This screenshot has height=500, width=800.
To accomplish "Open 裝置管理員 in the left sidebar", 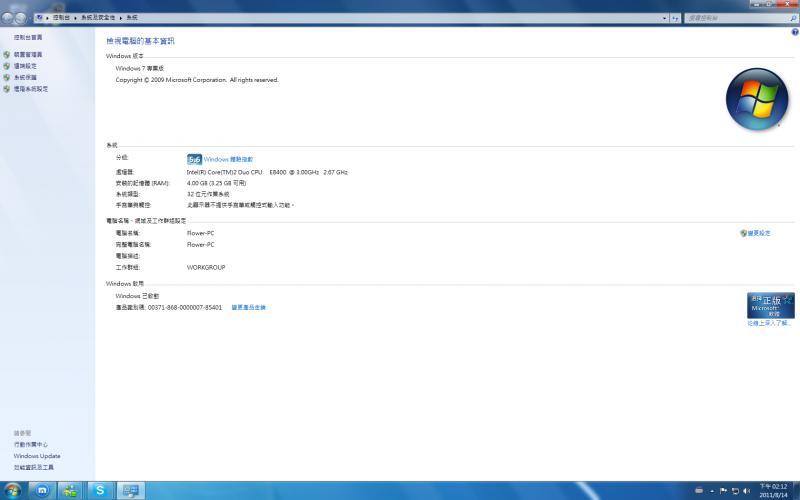I will coord(28,55).
